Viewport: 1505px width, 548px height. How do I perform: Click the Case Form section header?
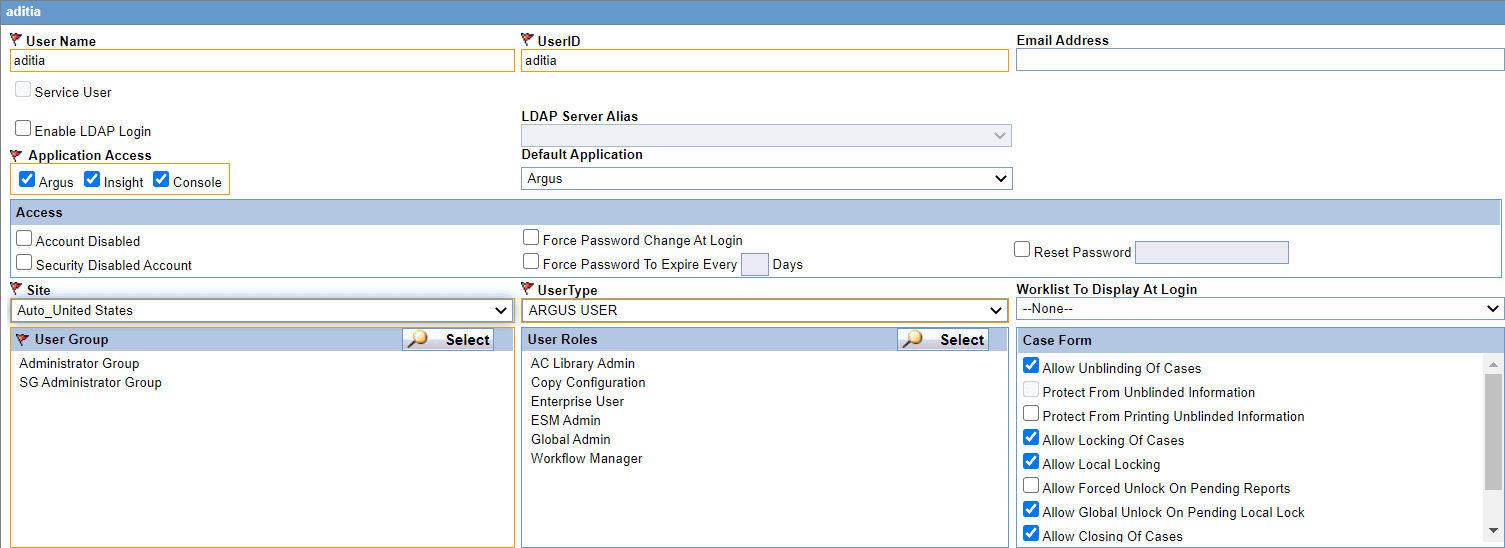click(1260, 340)
